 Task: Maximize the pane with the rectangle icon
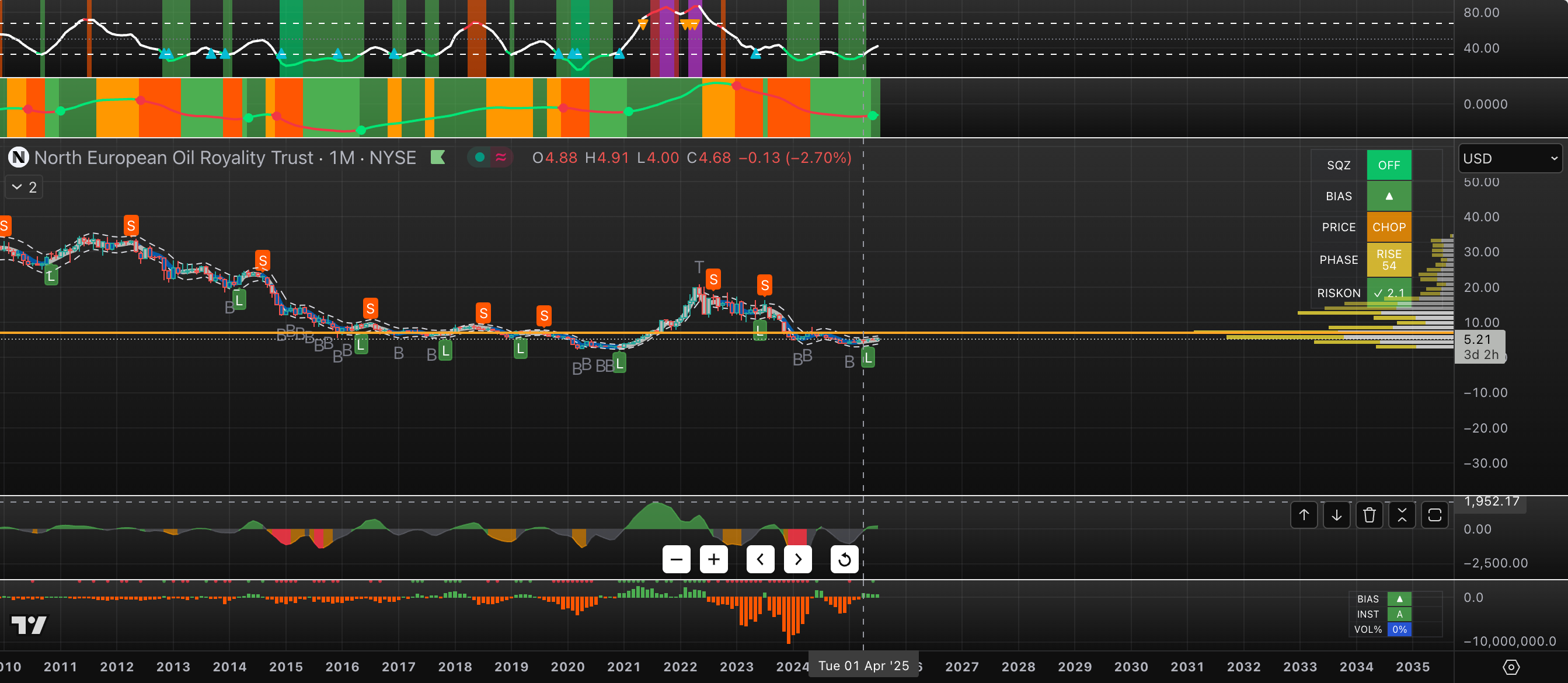coord(1435,515)
